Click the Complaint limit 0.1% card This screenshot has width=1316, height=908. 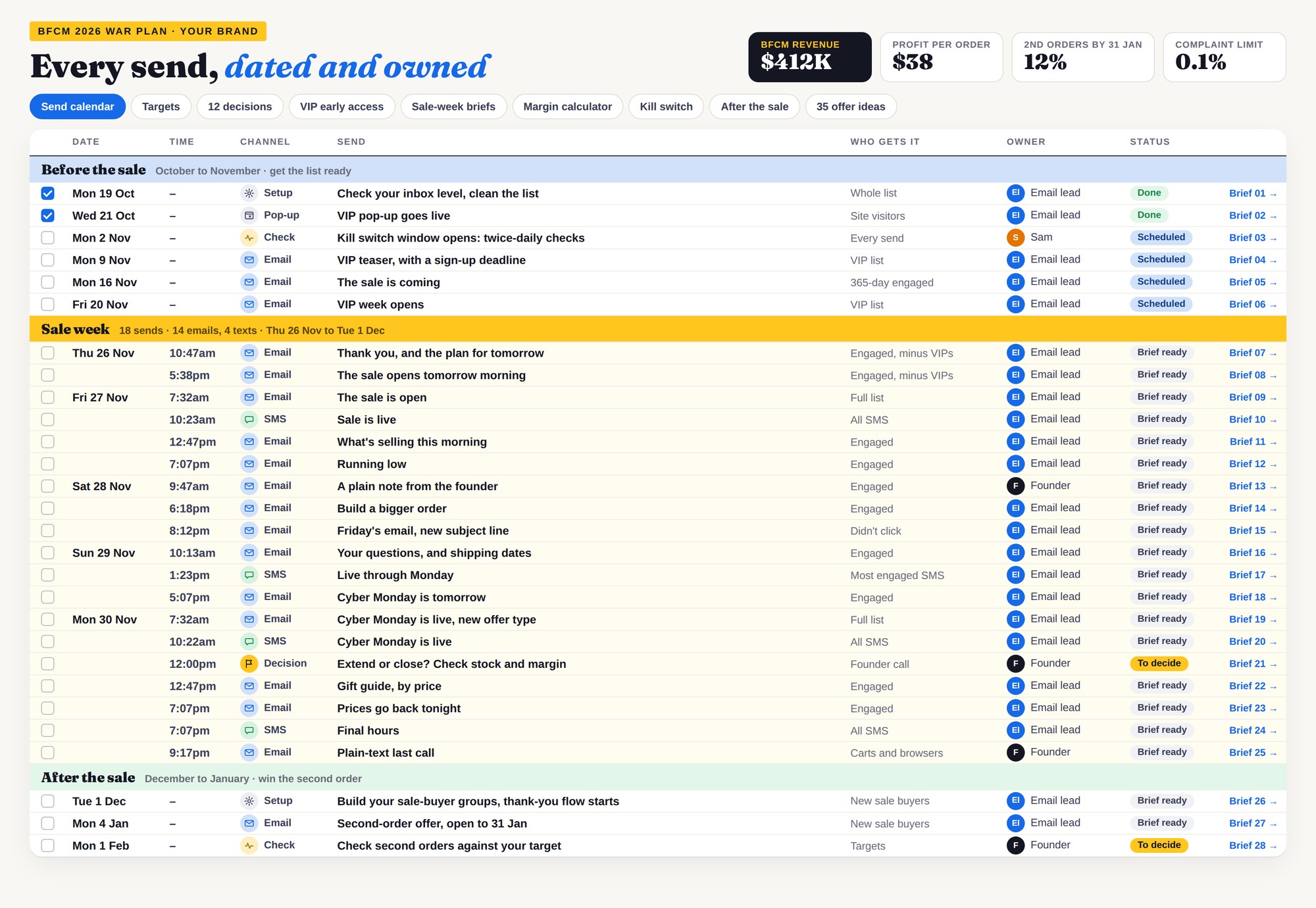click(x=1224, y=57)
